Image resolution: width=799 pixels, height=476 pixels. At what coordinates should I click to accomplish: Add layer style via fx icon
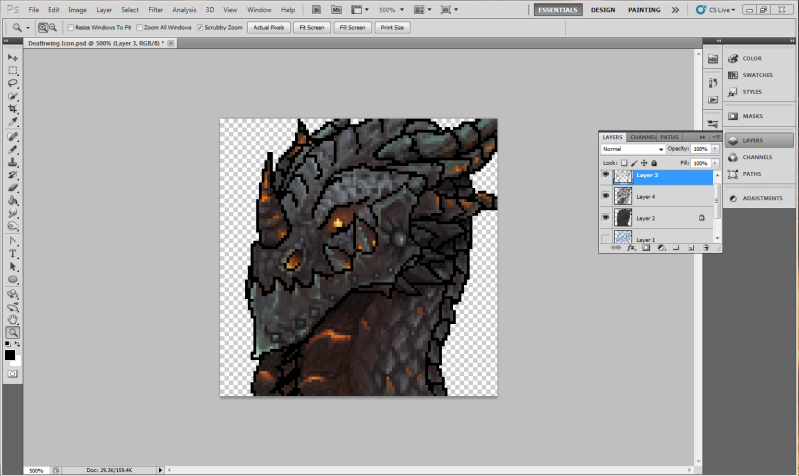point(631,248)
